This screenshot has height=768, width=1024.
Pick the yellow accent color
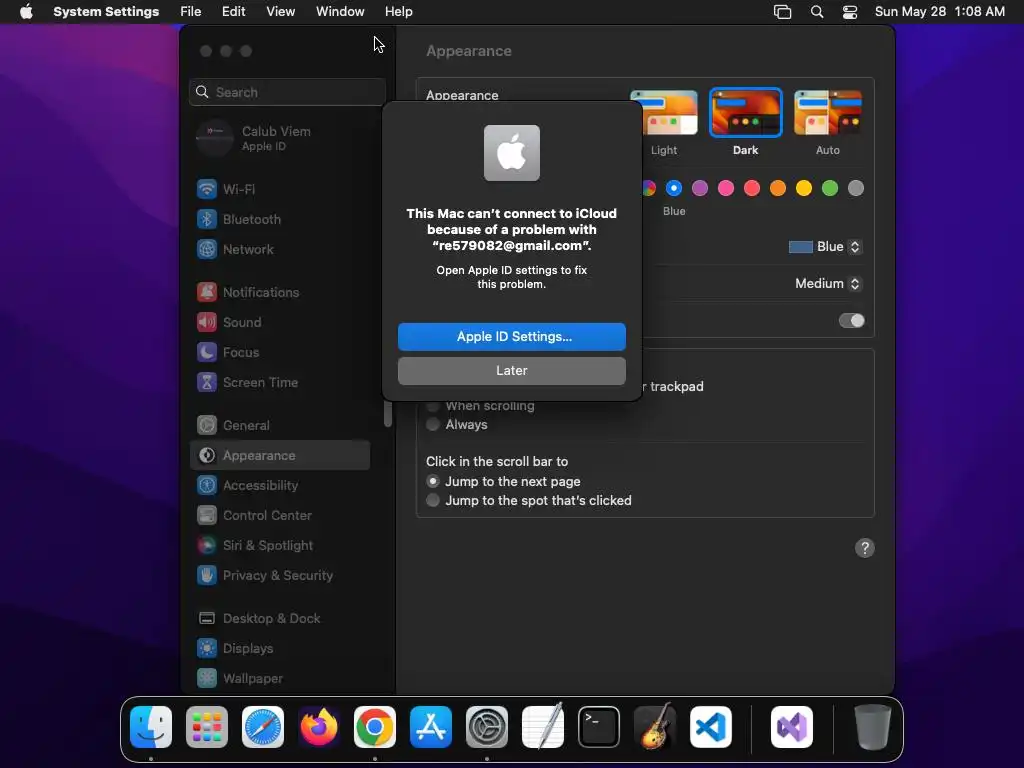[804, 189]
